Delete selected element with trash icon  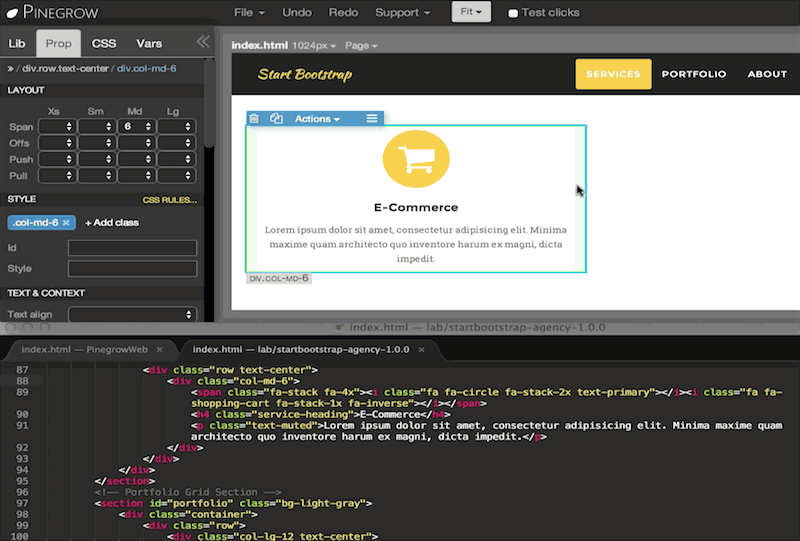[254, 118]
